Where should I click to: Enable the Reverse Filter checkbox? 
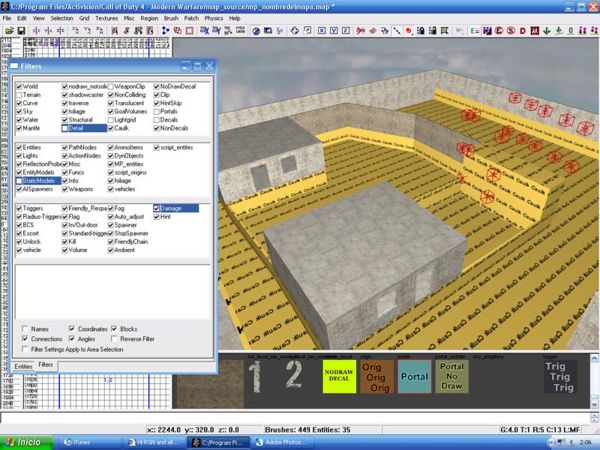tap(114, 339)
